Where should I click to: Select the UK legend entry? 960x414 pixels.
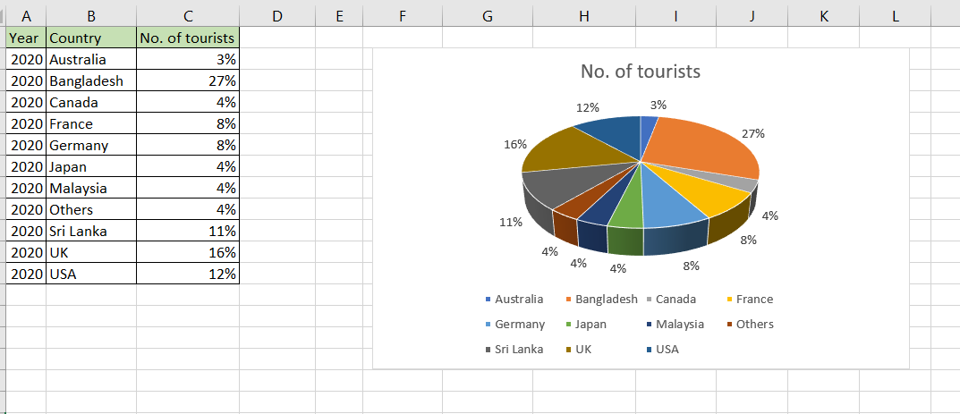579,350
